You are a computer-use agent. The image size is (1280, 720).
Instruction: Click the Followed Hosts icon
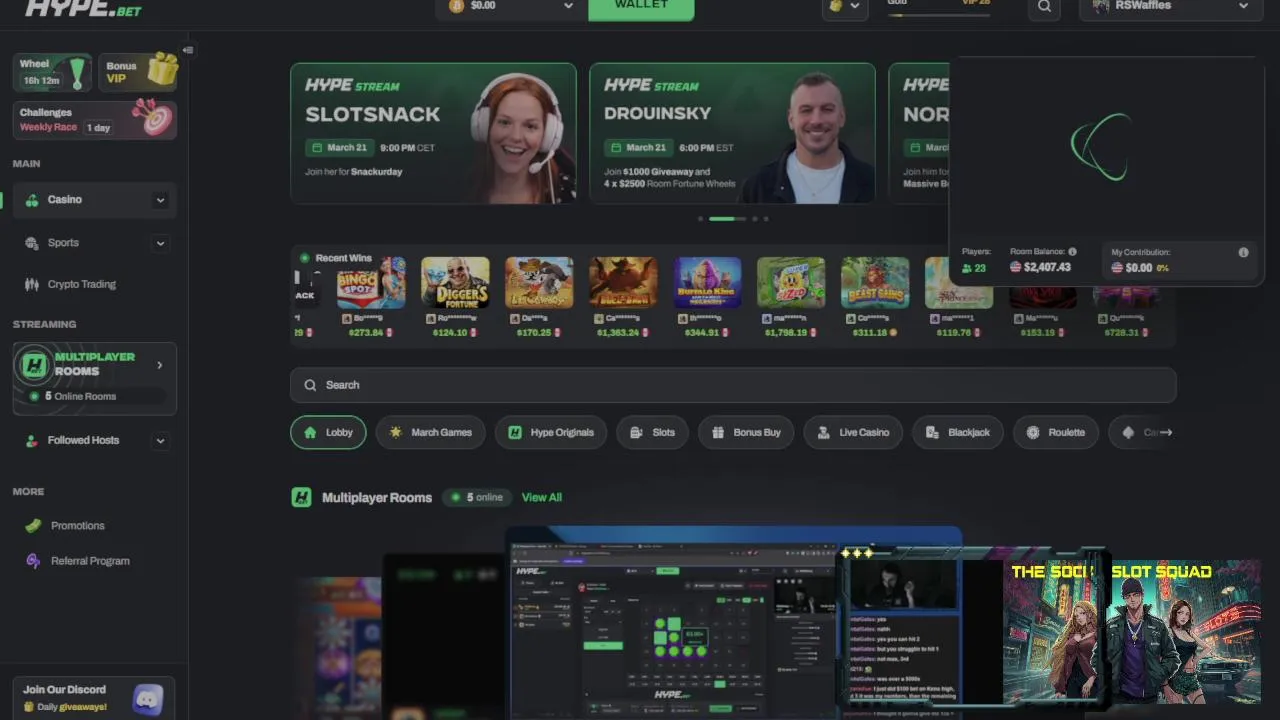point(32,440)
